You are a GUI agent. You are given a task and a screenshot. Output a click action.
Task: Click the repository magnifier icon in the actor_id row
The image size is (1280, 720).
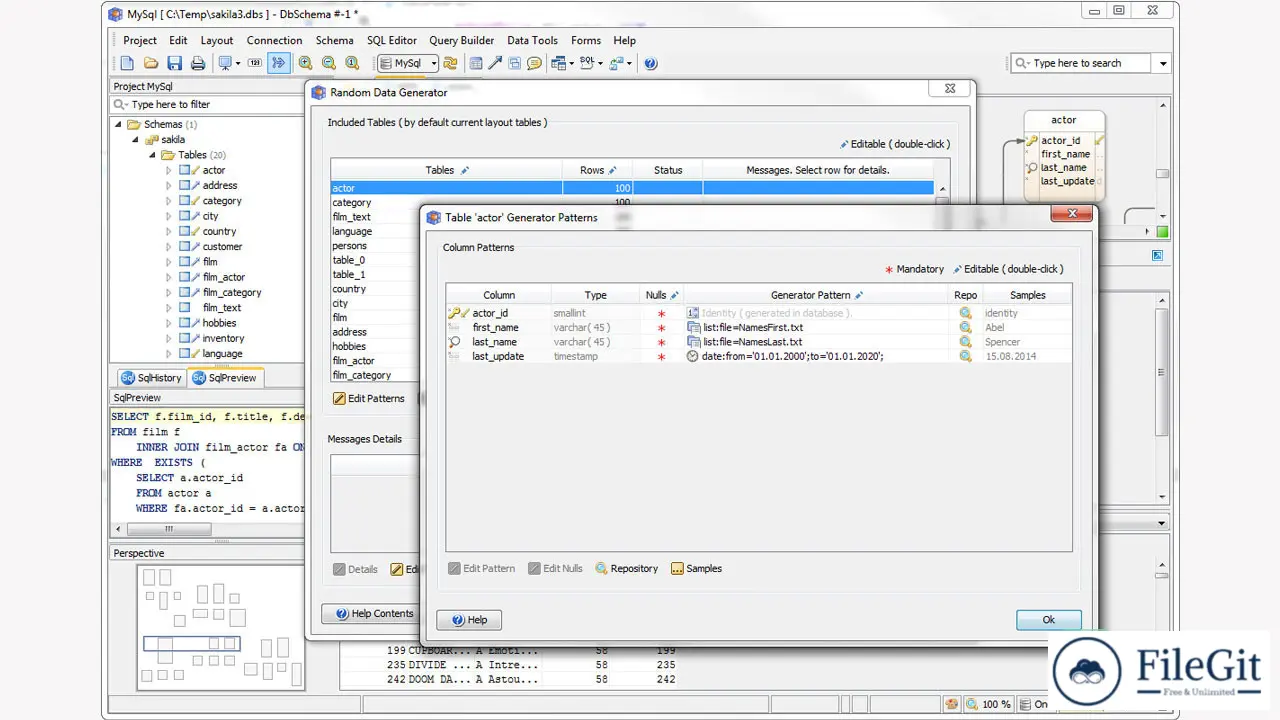click(x=965, y=313)
